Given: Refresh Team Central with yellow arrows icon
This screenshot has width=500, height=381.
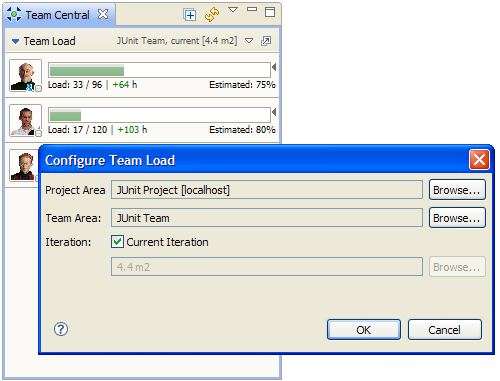Looking at the screenshot, I should click(212, 15).
